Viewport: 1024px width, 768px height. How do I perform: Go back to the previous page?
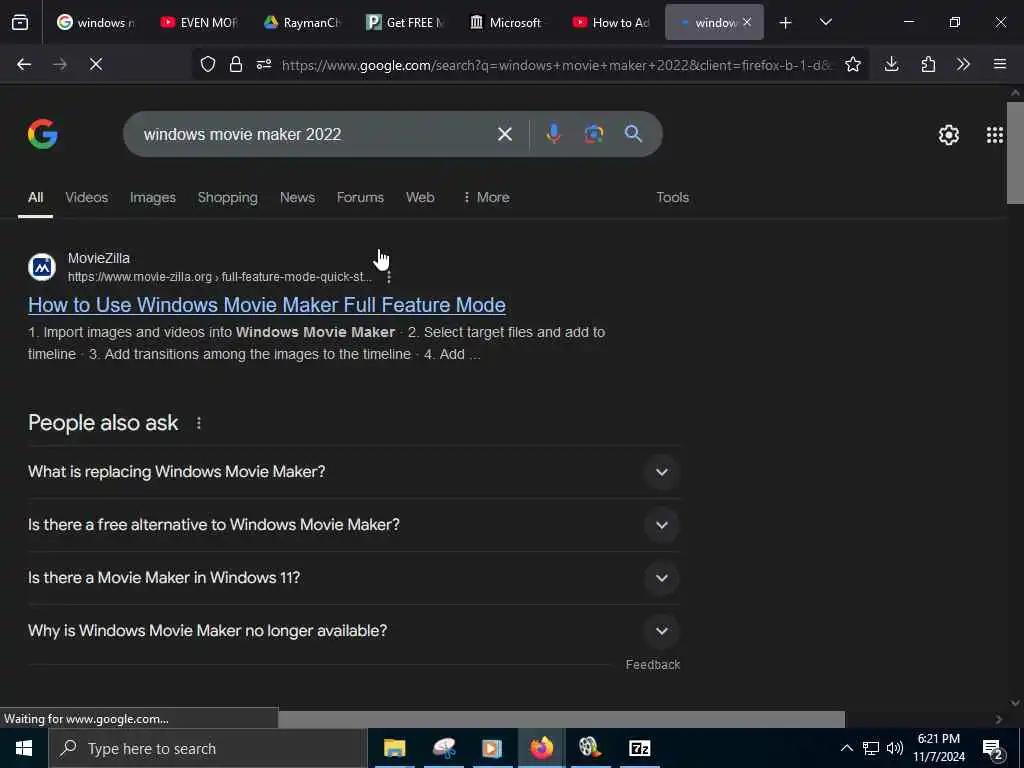24,64
